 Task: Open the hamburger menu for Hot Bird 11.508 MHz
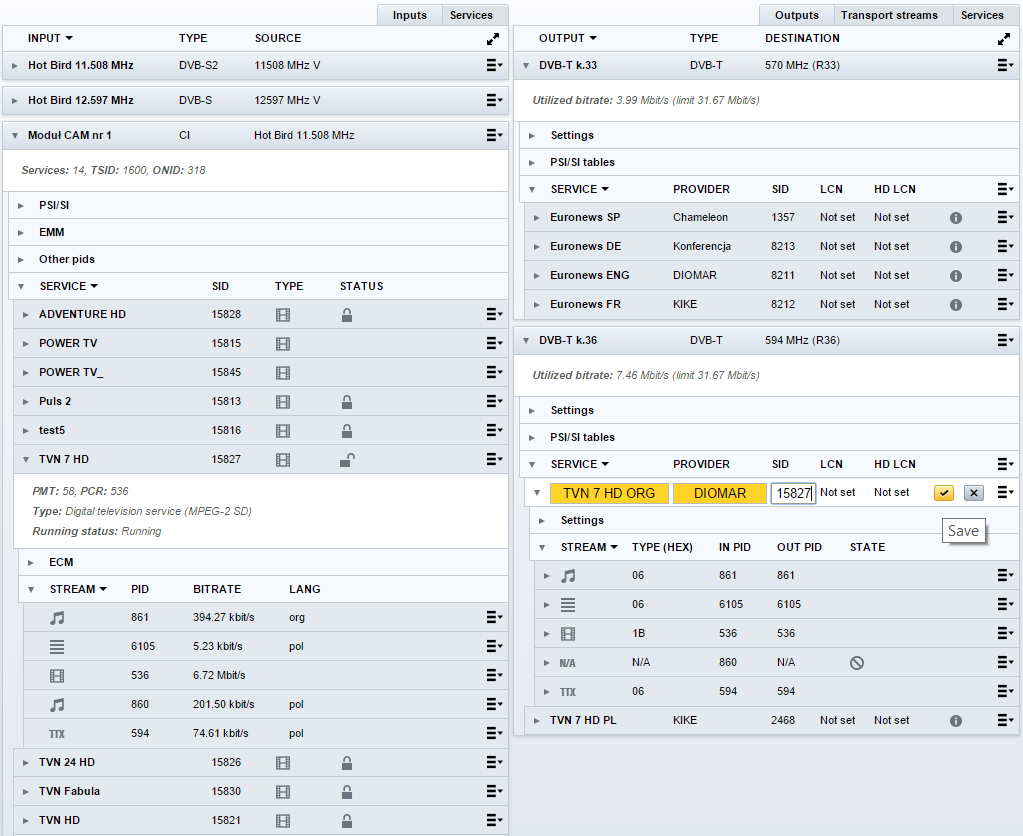(494, 65)
